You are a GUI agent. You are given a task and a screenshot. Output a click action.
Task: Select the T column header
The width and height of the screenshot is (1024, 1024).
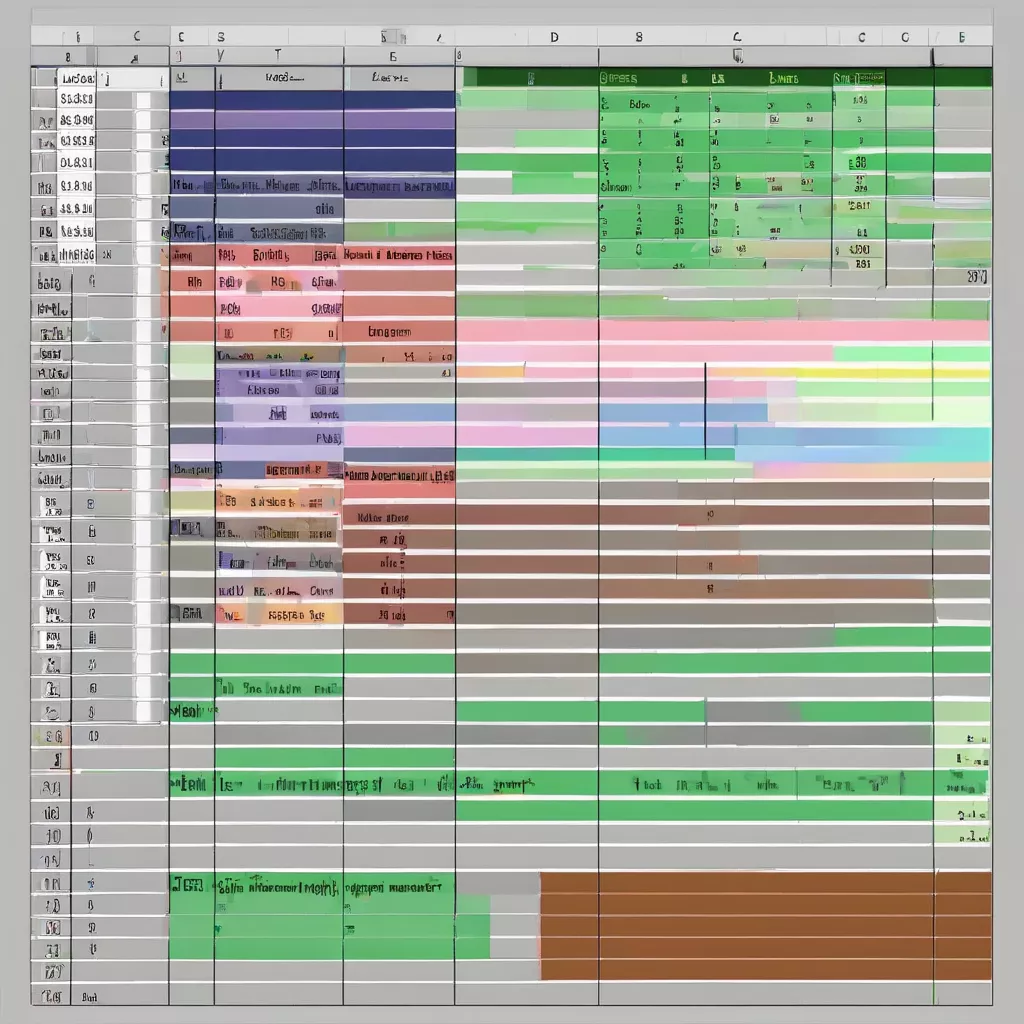point(278,57)
